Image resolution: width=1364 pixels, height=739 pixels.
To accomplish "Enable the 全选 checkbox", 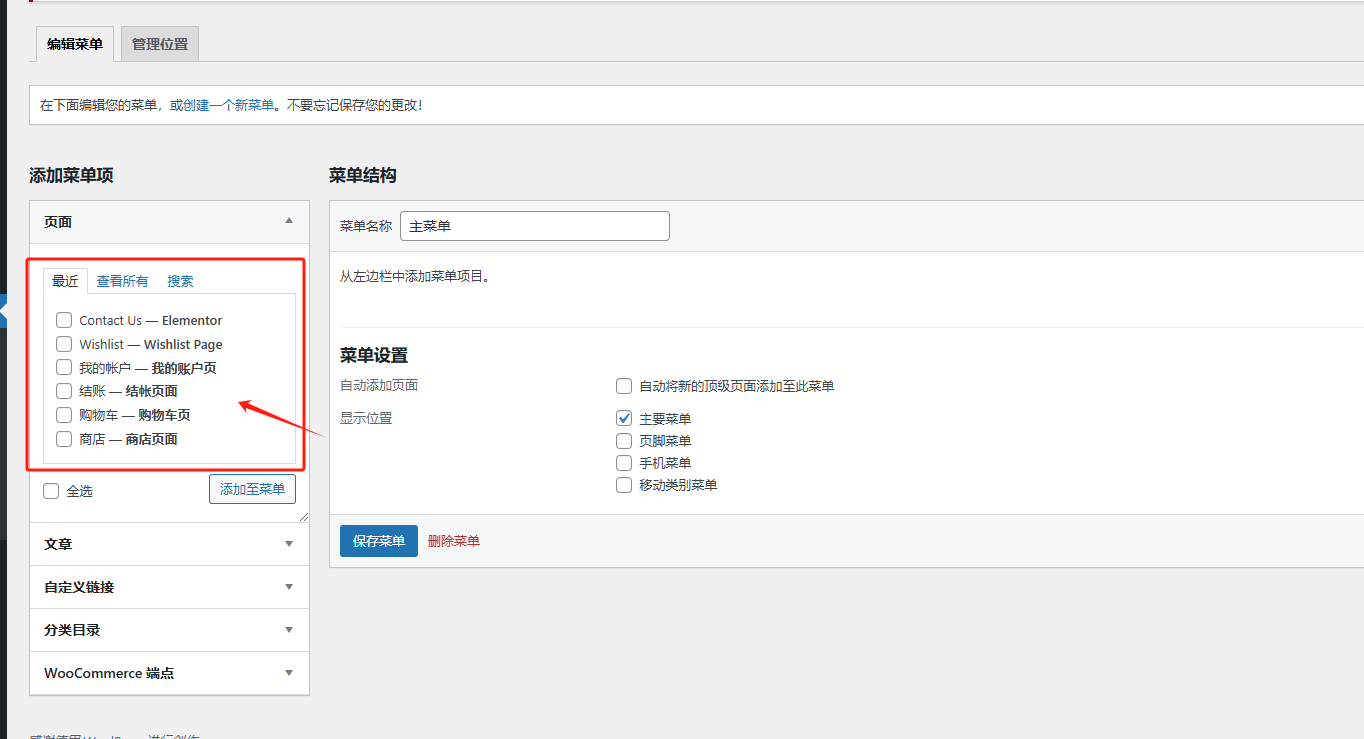I will tap(51, 490).
